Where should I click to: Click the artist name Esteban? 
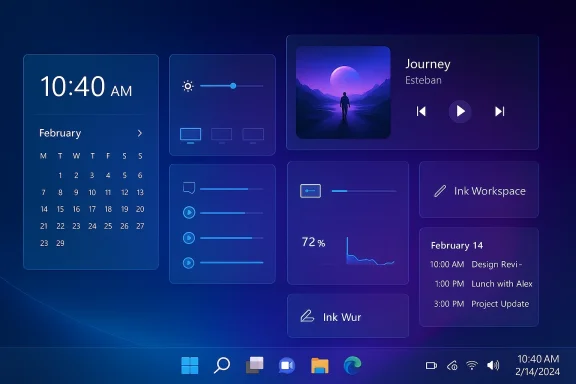tap(423, 80)
